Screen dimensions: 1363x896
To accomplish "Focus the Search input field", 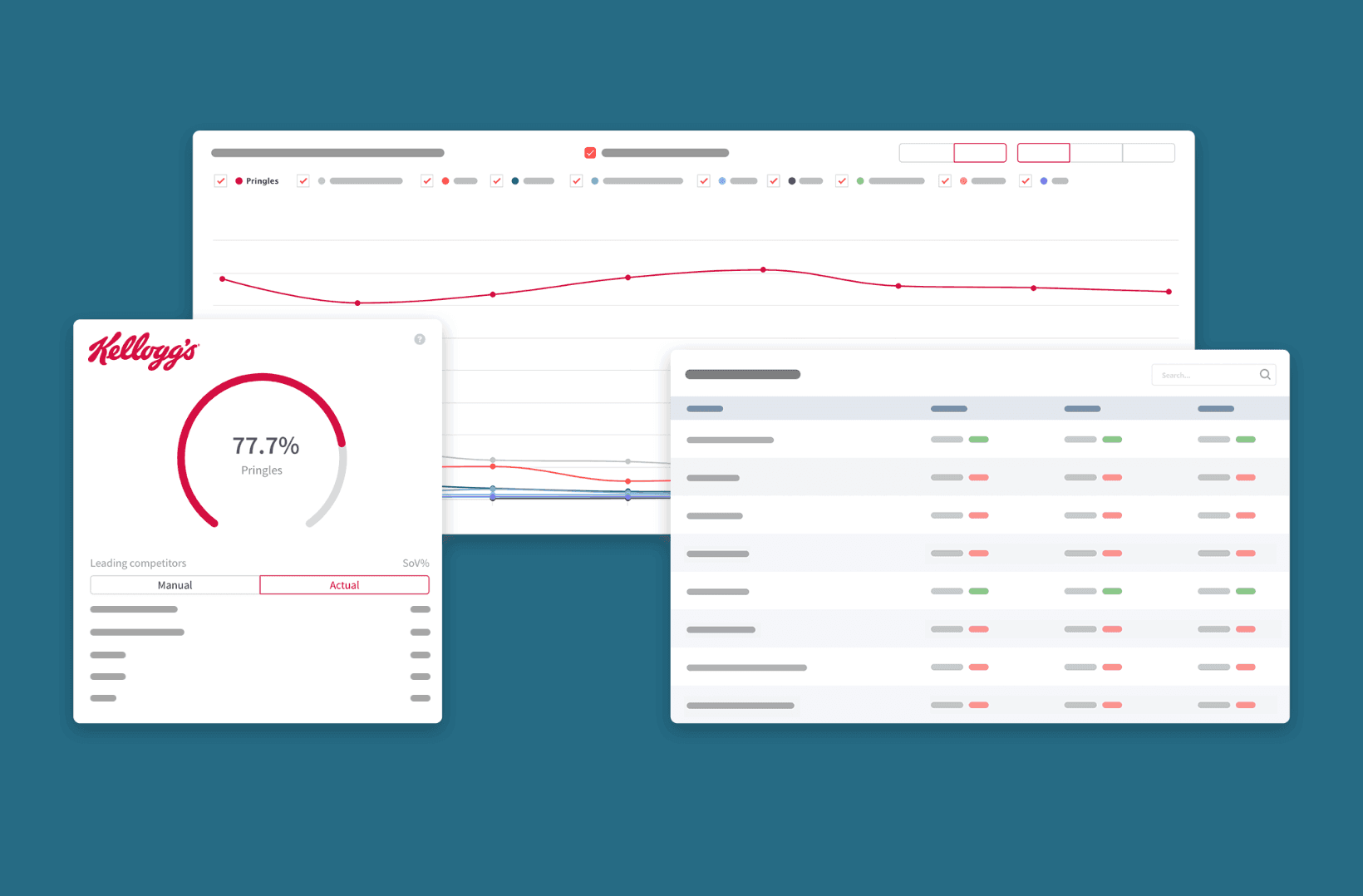I will click(x=1203, y=375).
